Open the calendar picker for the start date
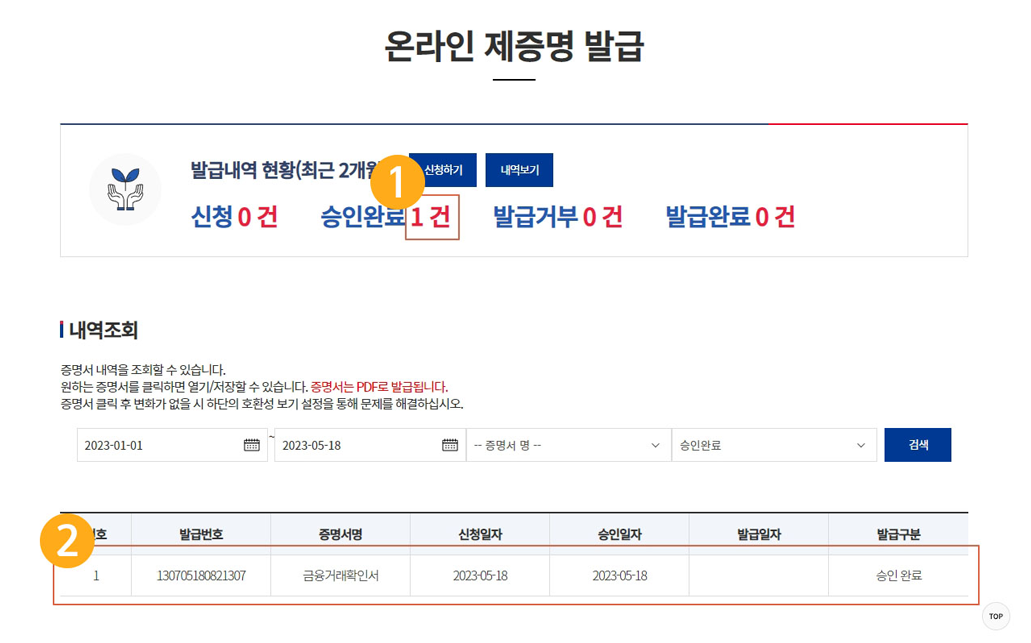This screenshot has height=643, width=1031. click(x=253, y=444)
